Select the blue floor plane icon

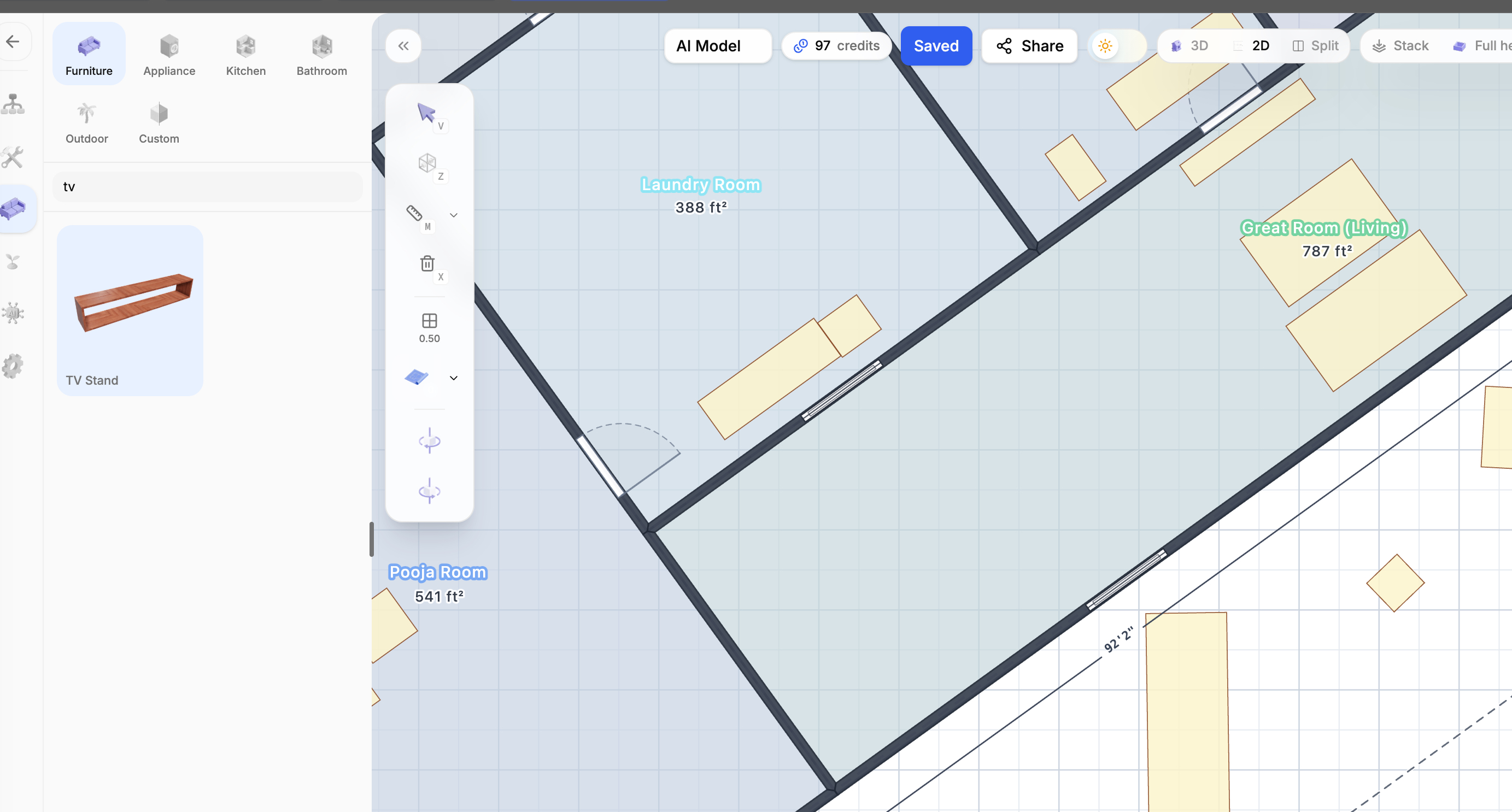[x=416, y=377]
